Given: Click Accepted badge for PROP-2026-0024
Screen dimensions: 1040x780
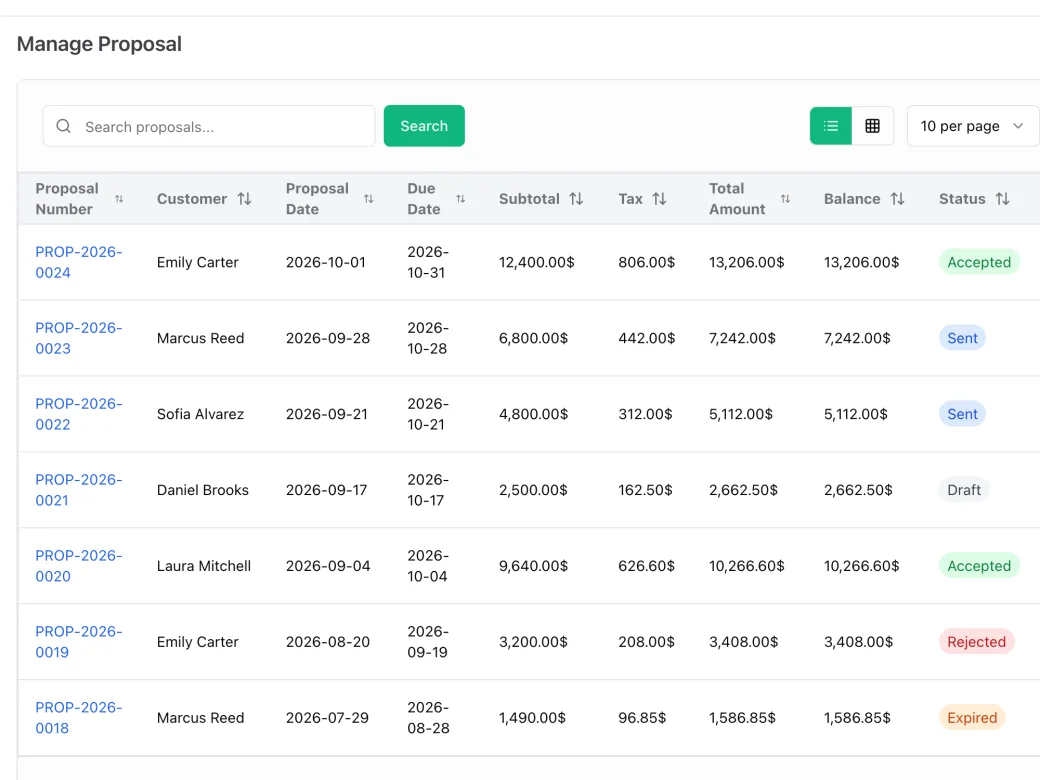Looking at the screenshot, I should click(x=979, y=262).
